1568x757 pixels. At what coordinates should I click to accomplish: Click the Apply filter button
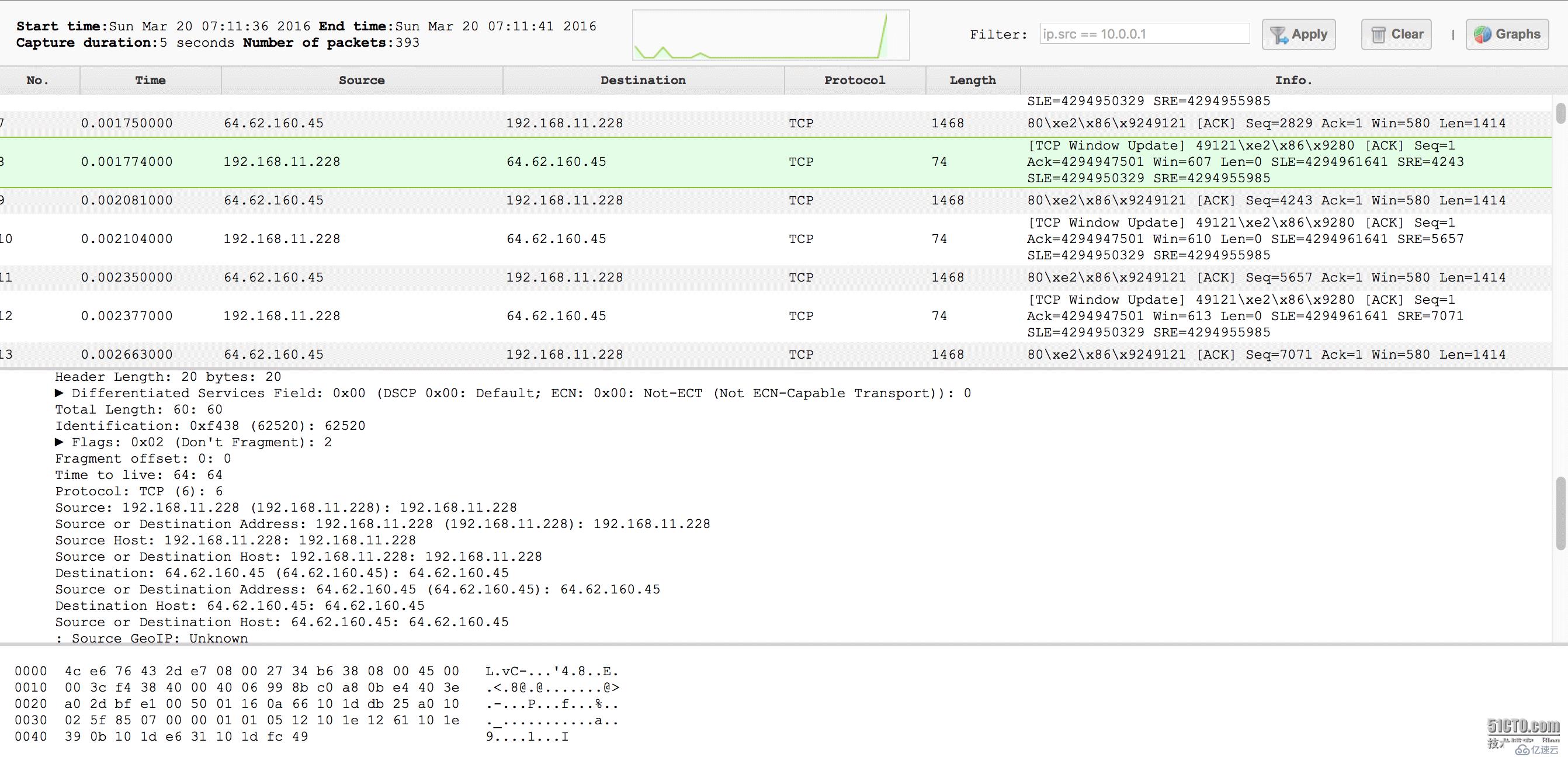(1299, 34)
